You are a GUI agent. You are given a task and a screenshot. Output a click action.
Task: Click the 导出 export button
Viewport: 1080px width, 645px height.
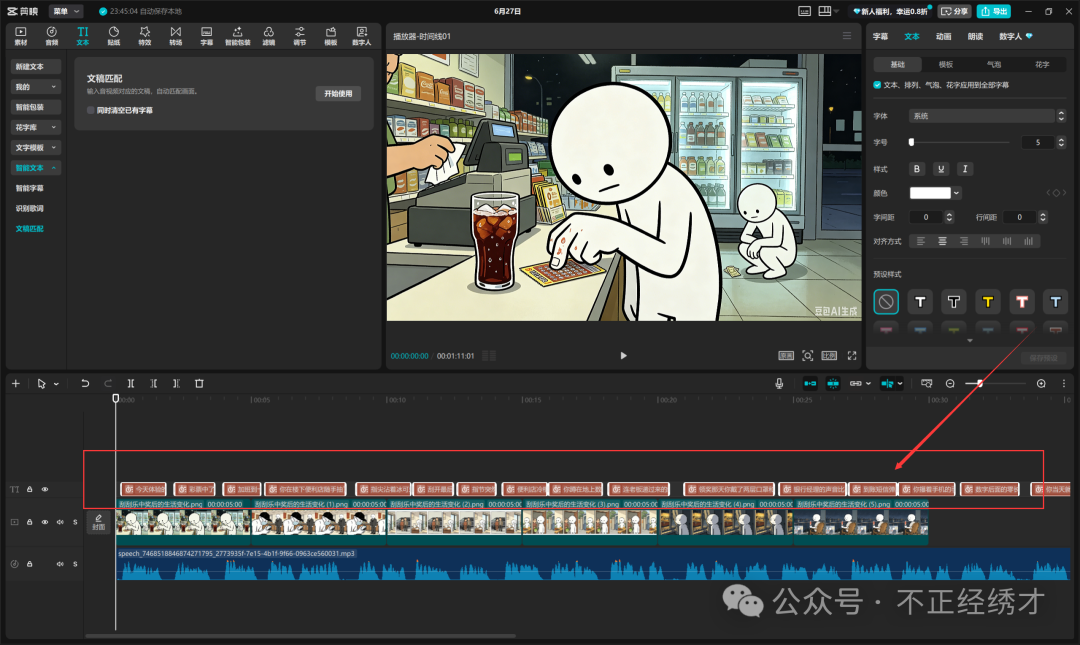(x=994, y=11)
